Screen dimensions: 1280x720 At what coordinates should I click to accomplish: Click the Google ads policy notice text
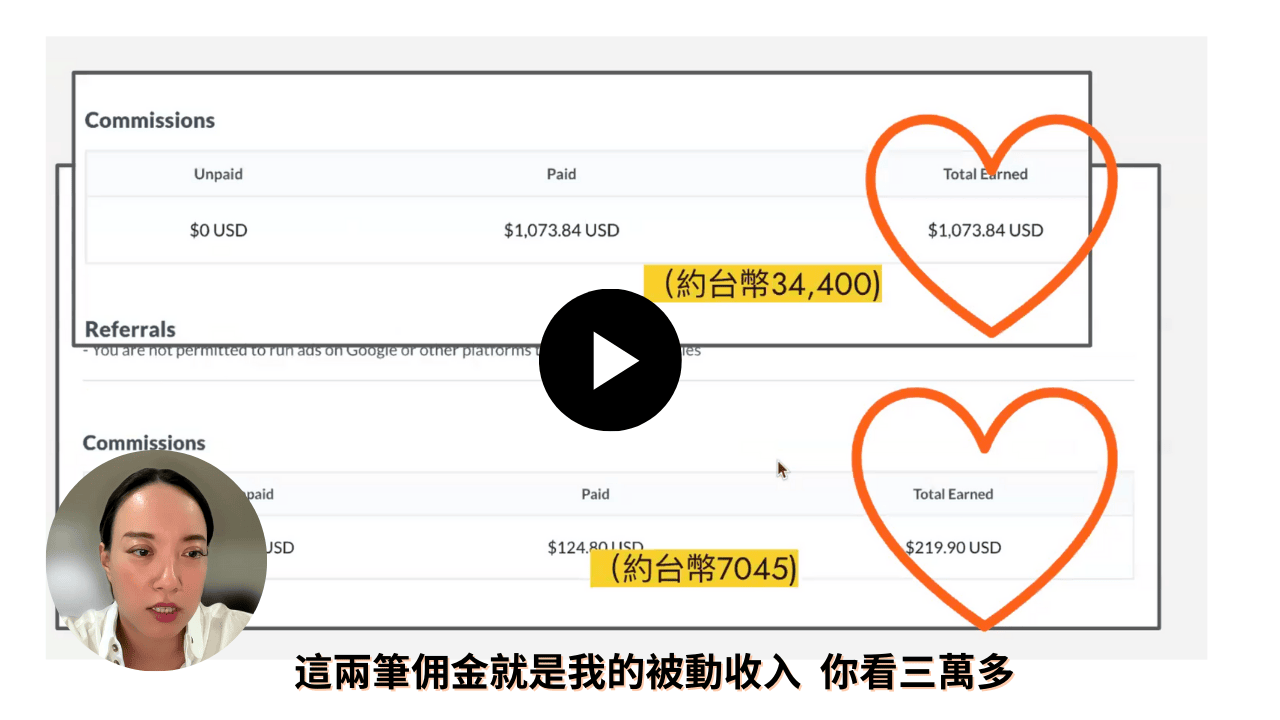coord(300,351)
